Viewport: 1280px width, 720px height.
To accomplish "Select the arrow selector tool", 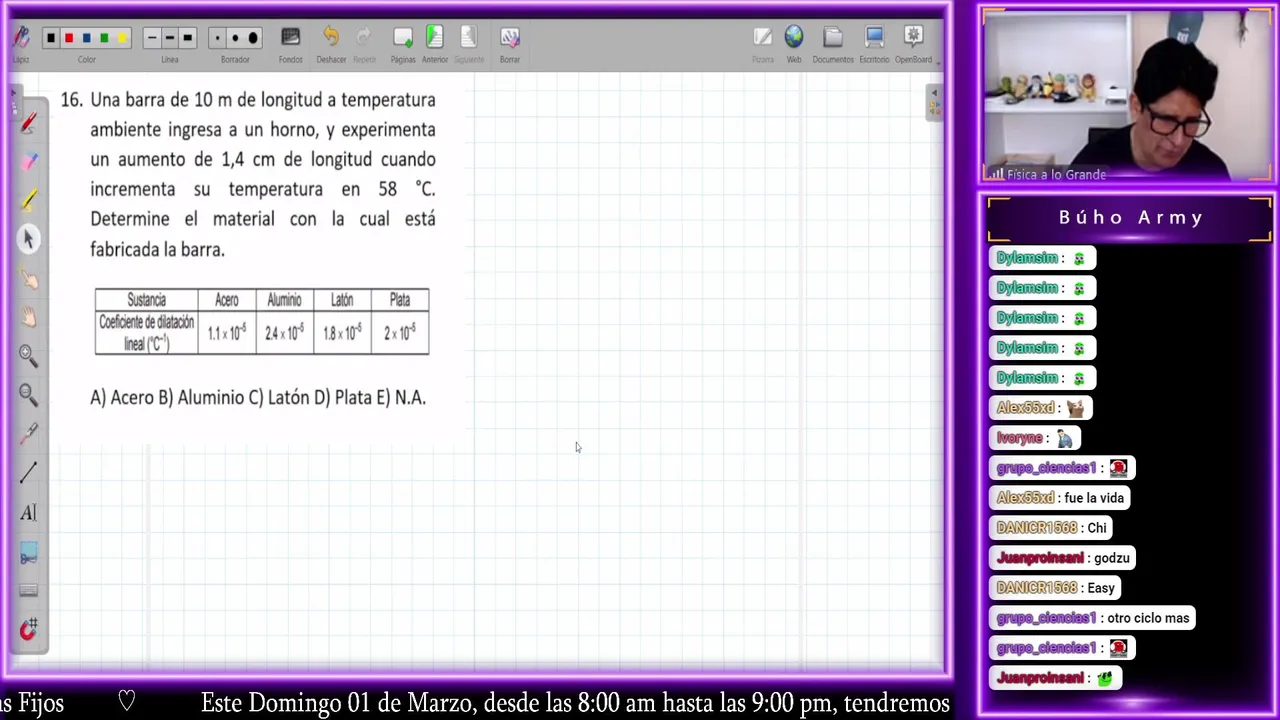I will point(28,239).
